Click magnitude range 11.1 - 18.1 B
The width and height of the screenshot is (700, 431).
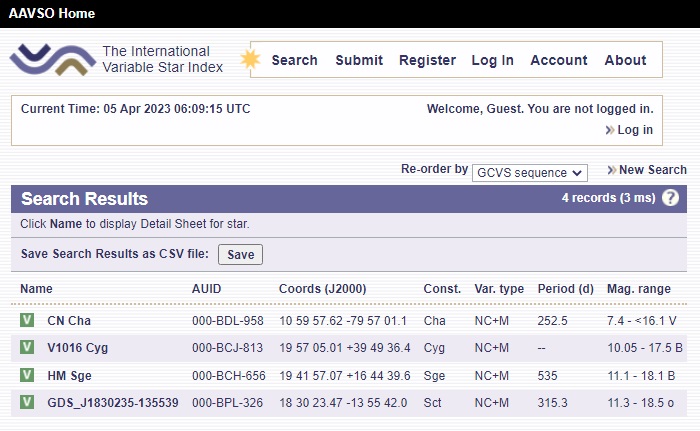point(641,376)
